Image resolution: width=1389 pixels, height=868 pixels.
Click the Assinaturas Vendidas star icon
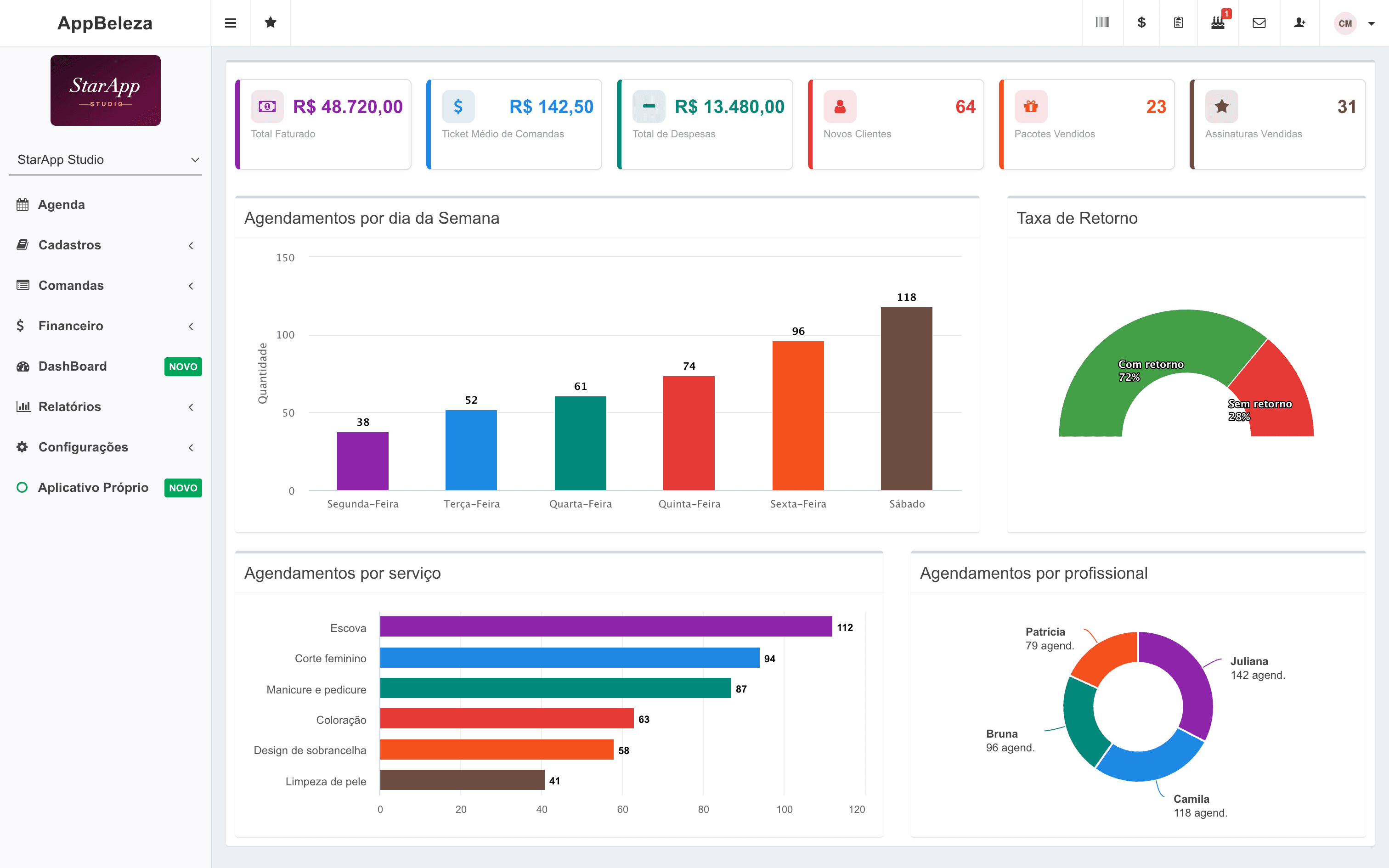(x=1221, y=106)
